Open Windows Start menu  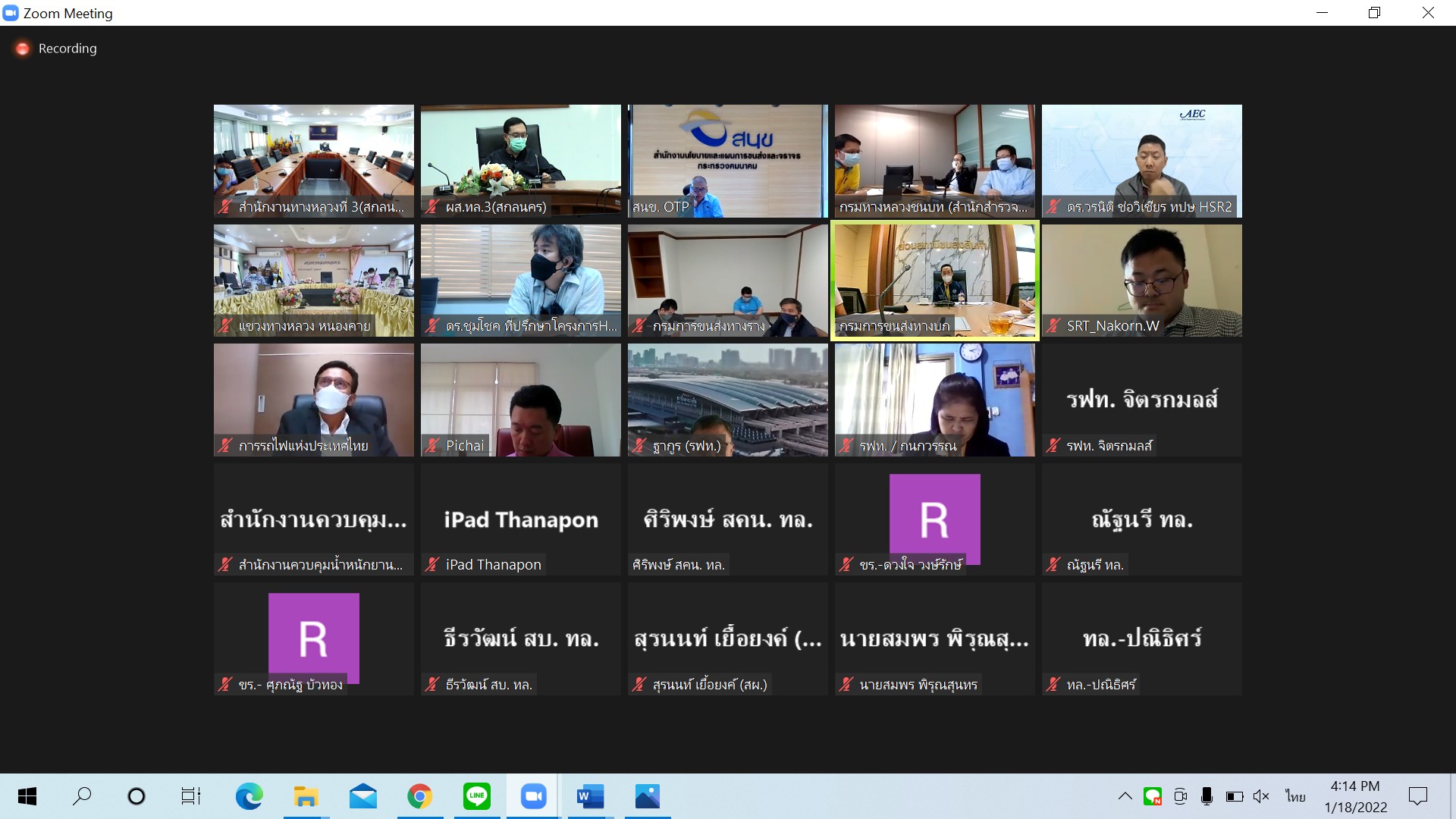(27, 796)
